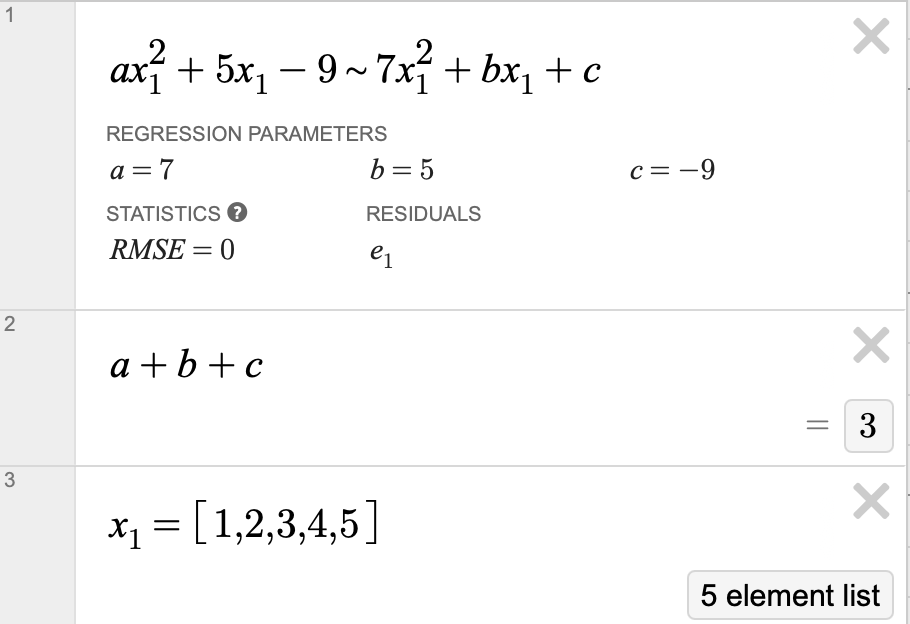Remove the a+b+c expression with its X
Viewport: 910px width, 624px height.
point(871,345)
